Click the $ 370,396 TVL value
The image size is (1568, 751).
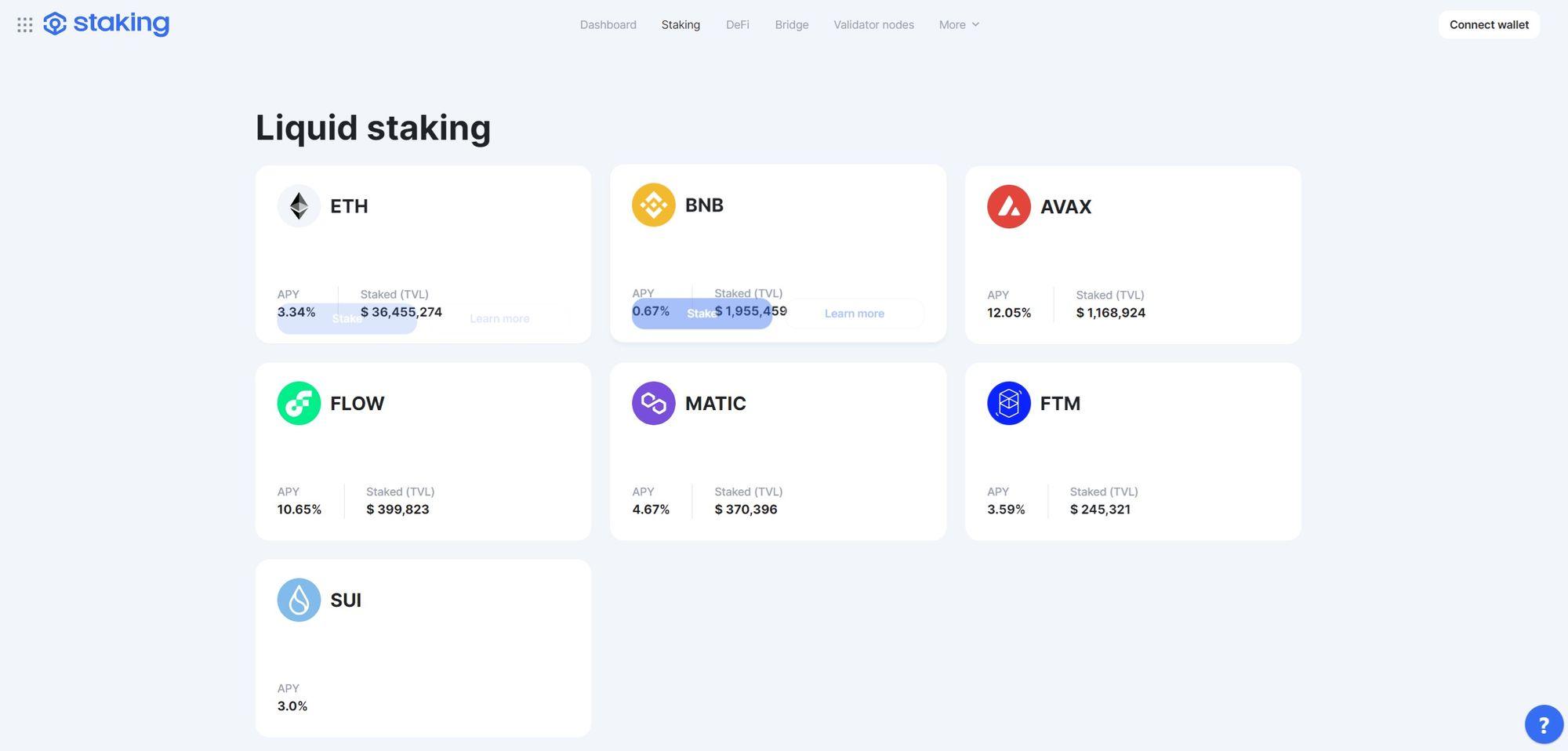[746, 510]
